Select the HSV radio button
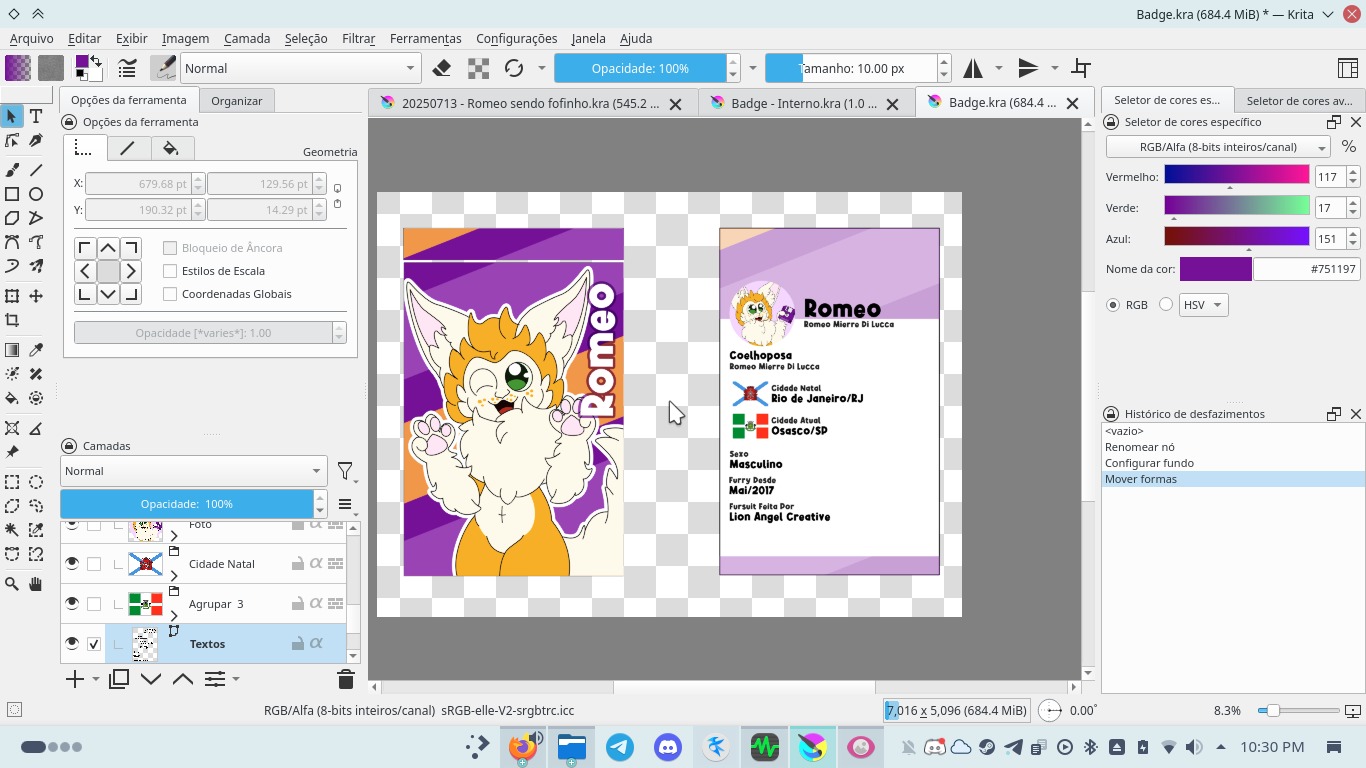This screenshot has height=768, width=1366. (x=1165, y=305)
